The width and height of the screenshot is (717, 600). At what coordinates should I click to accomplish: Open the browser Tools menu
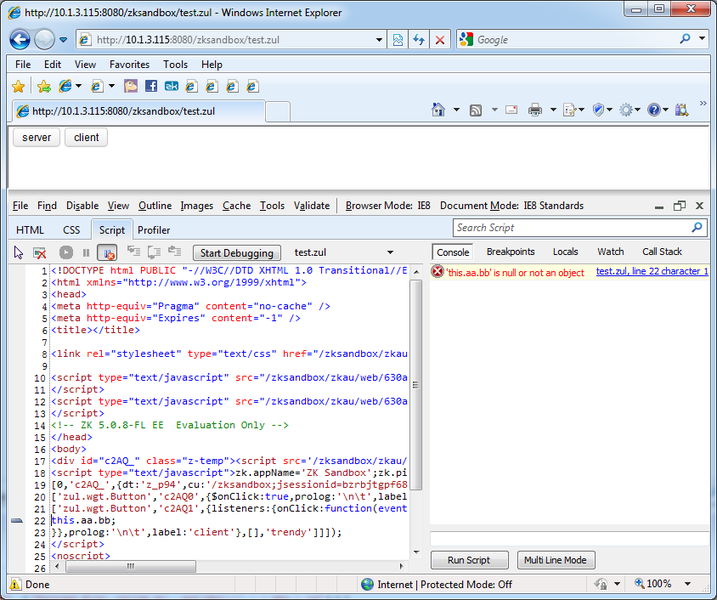pos(176,64)
